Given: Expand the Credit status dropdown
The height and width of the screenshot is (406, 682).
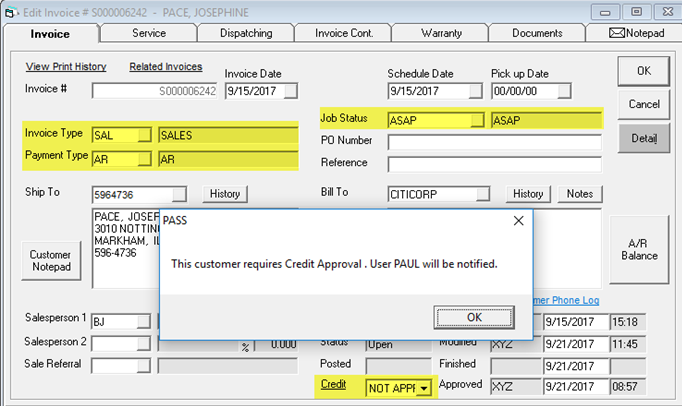Looking at the screenshot, I should pyautogui.click(x=423, y=388).
